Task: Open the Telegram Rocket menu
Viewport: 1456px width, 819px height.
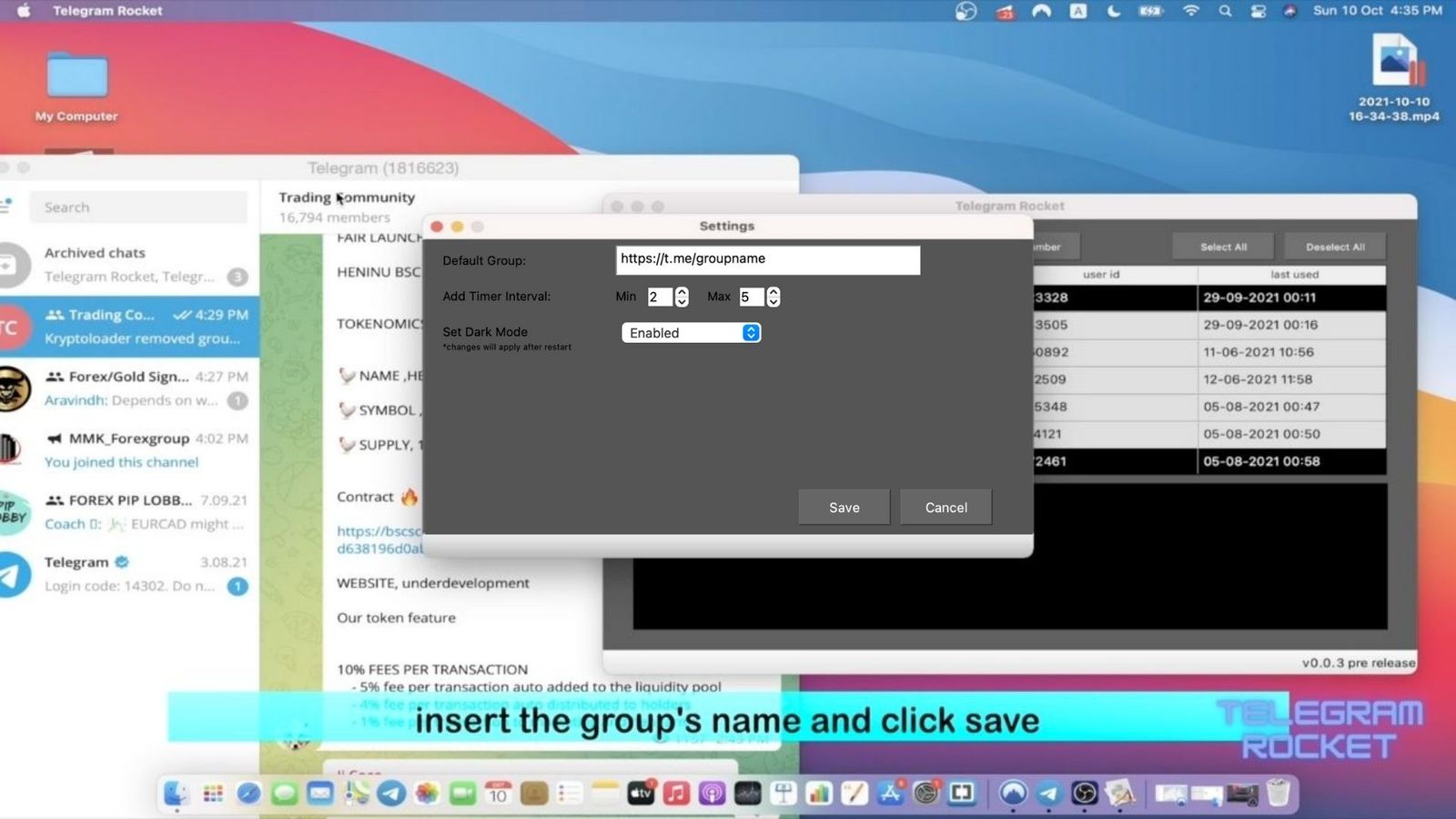Action: (107, 11)
